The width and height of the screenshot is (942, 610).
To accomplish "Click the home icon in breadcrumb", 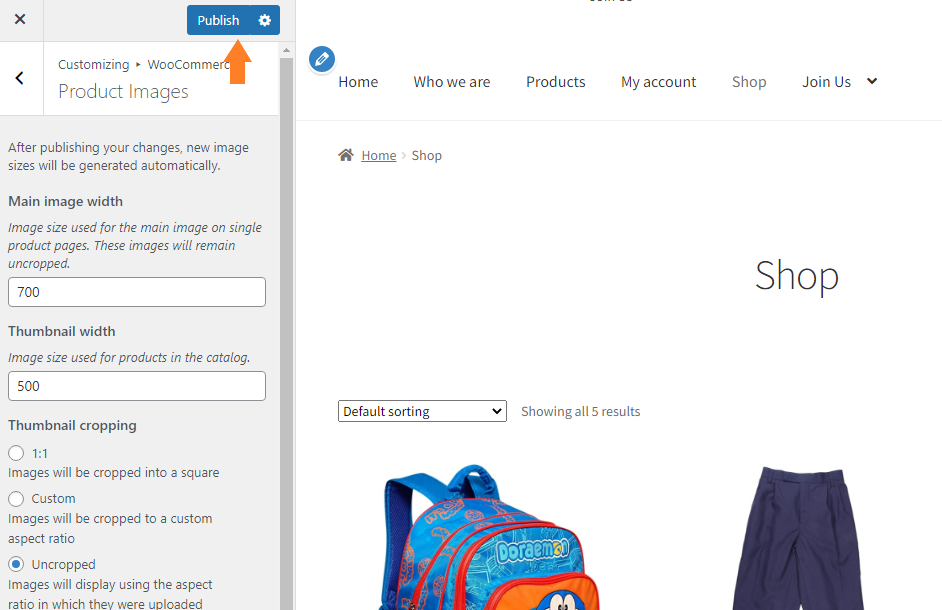I will pyautogui.click(x=346, y=155).
